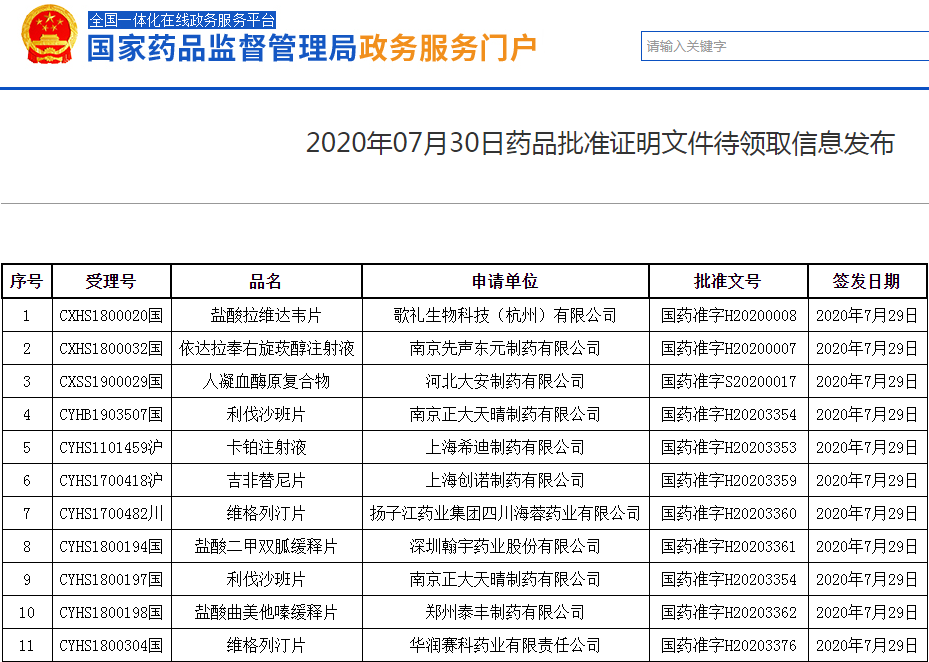Click serial number 10 cell
This screenshot has width=929, height=662.
(x=27, y=612)
